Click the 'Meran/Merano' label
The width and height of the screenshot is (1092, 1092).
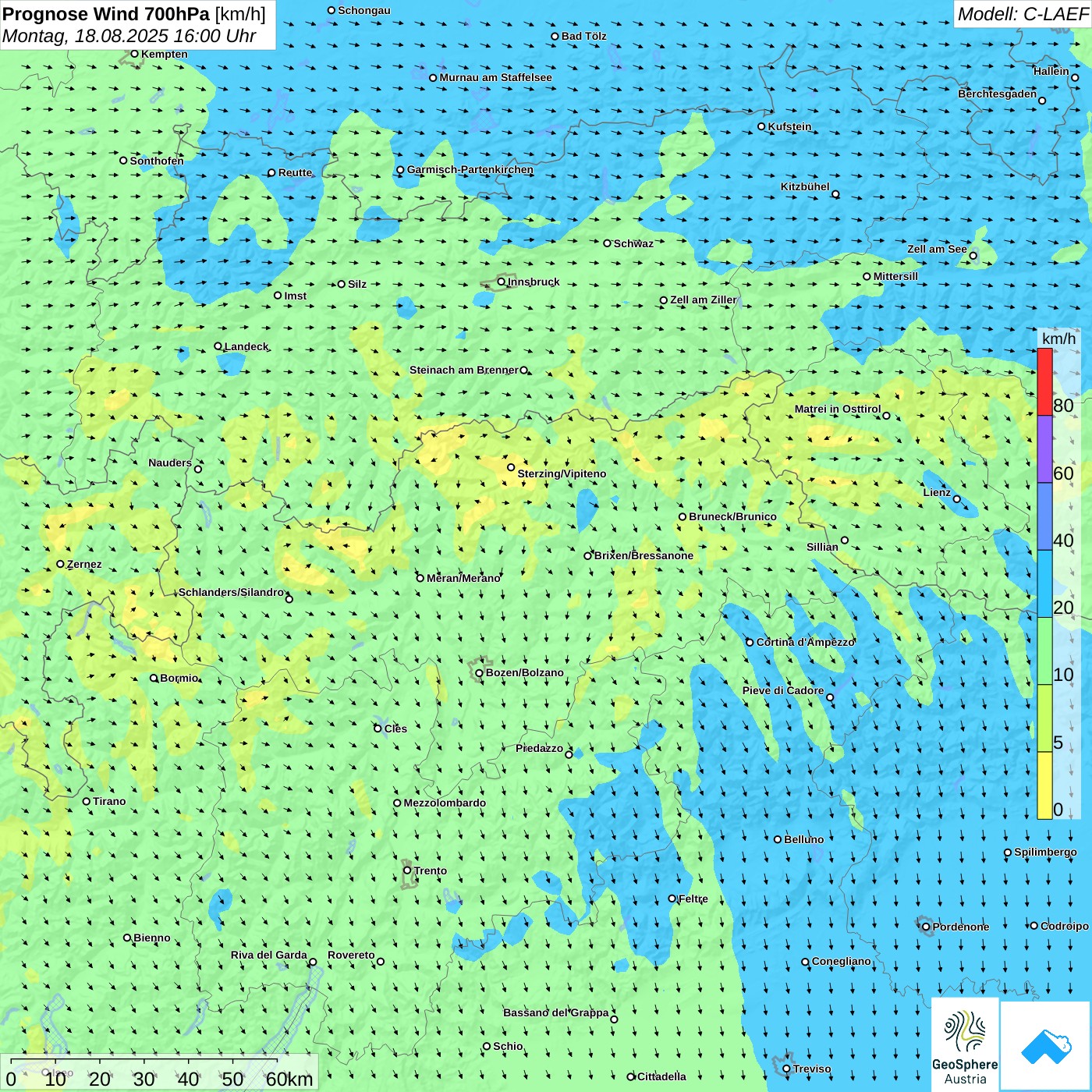(x=464, y=578)
